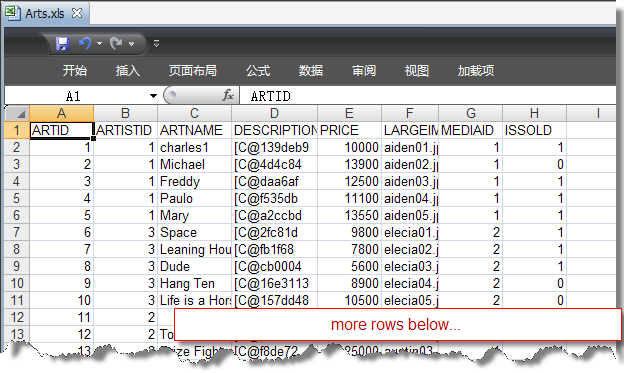The image size is (624, 373).
Task: Click the Space cell
Action: (195, 232)
